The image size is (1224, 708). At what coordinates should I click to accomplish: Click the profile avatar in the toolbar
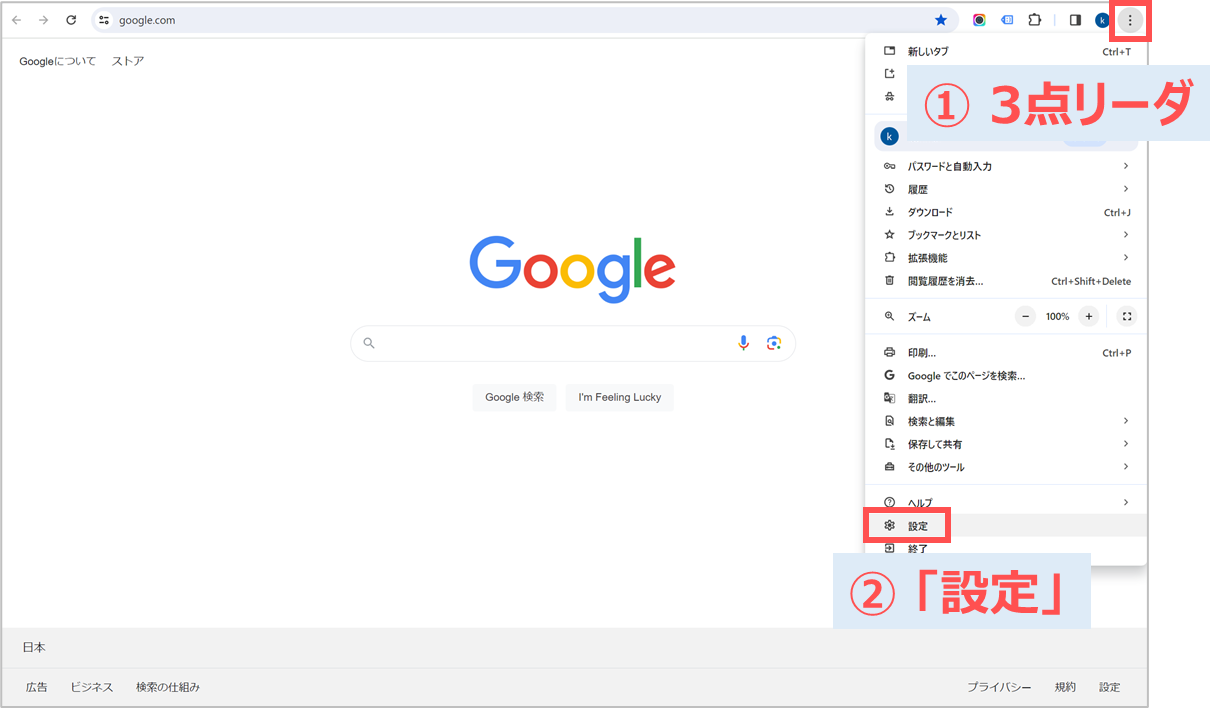1102,20
